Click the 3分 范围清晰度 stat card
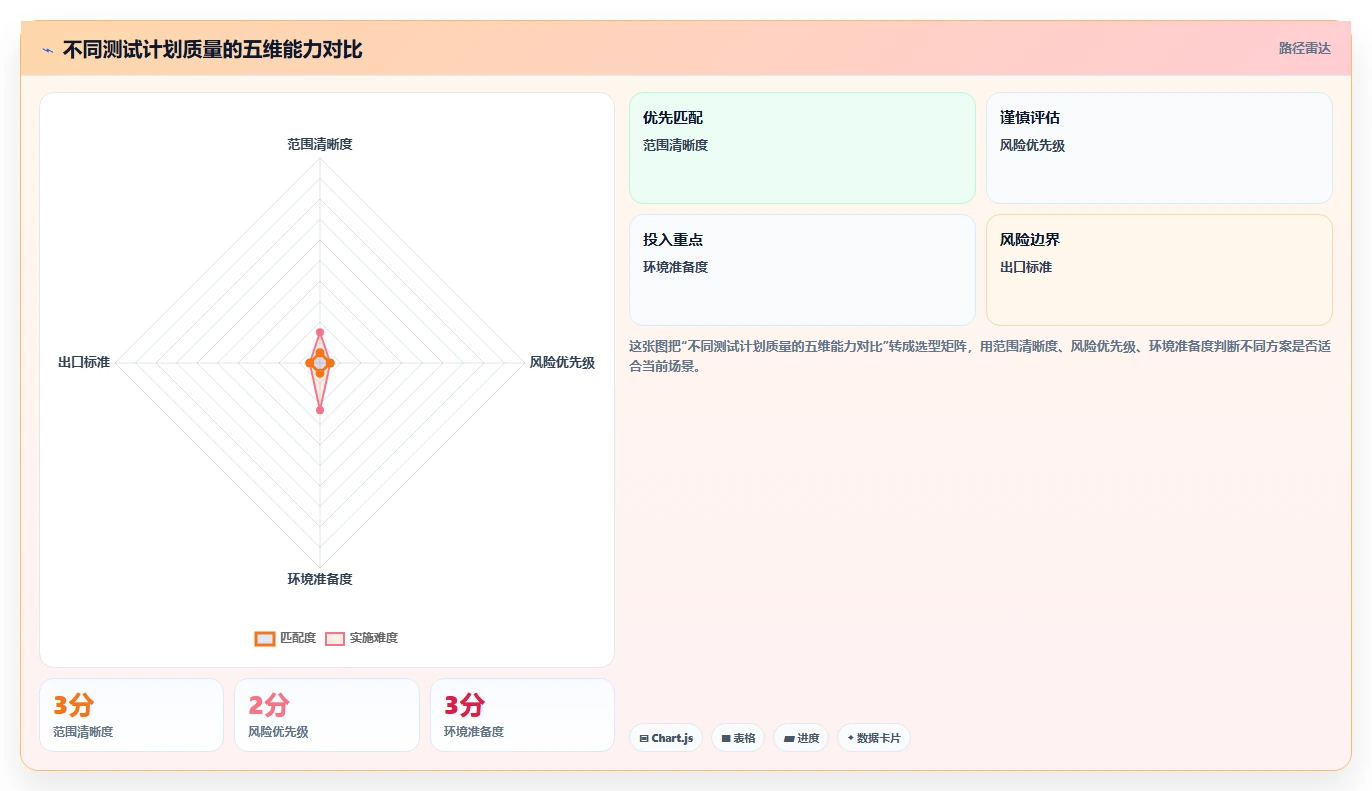Image resolution: width=1372 pixels, height=791 pixels. pyautogui.click(x=131, y=715)
